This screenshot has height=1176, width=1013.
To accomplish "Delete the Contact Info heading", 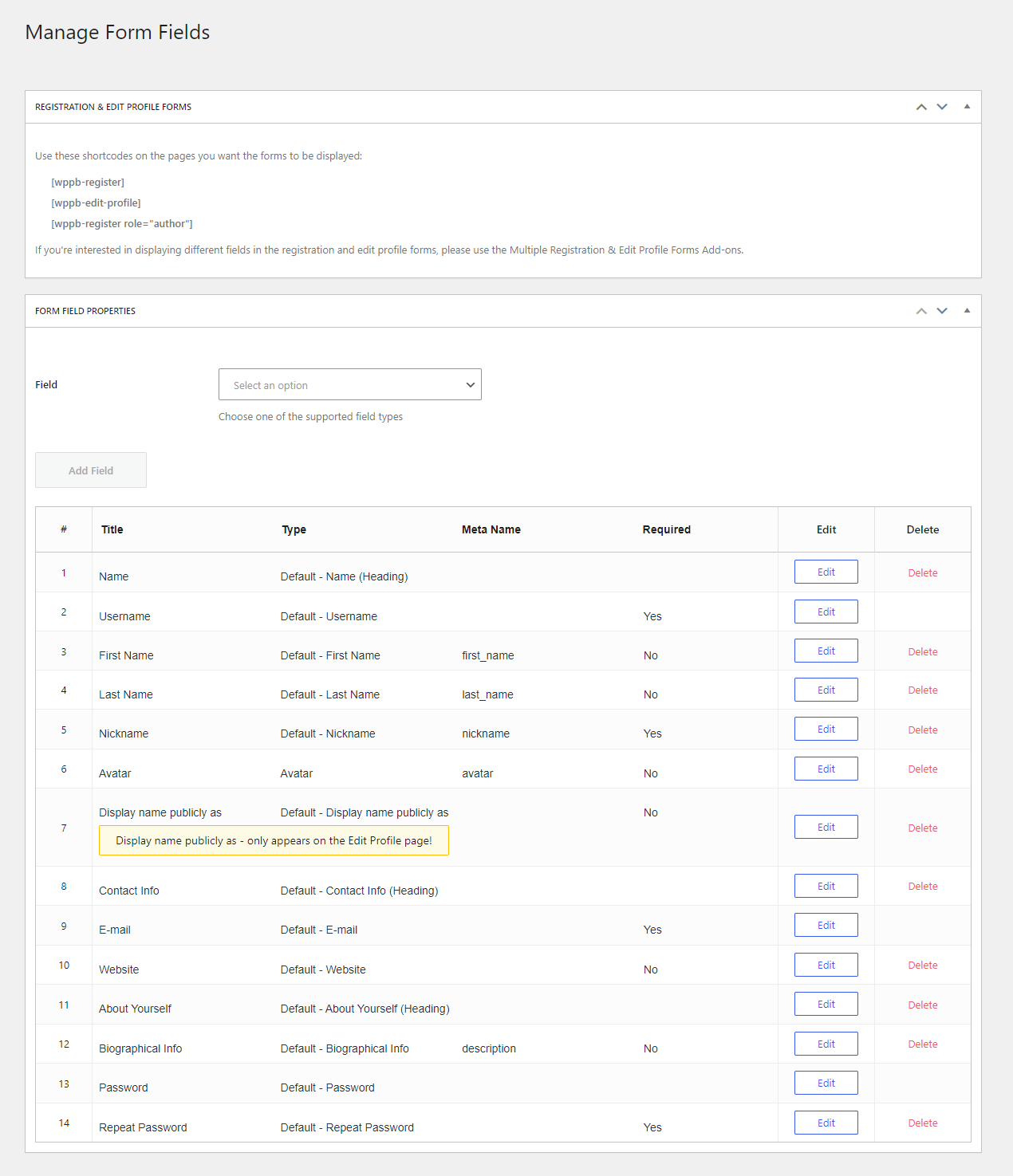I will (922, 887).
